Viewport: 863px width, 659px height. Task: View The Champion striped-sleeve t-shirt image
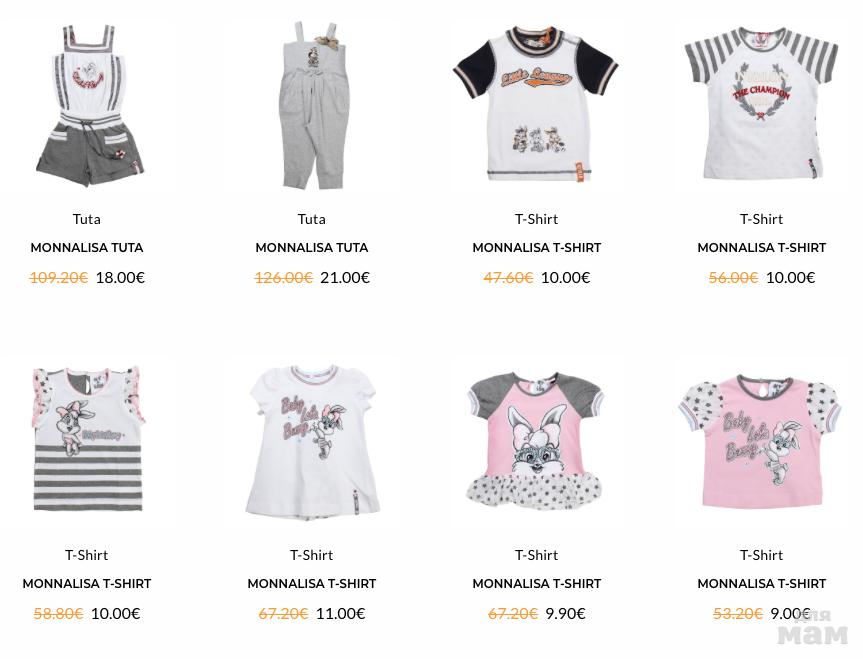click(762, 103)
